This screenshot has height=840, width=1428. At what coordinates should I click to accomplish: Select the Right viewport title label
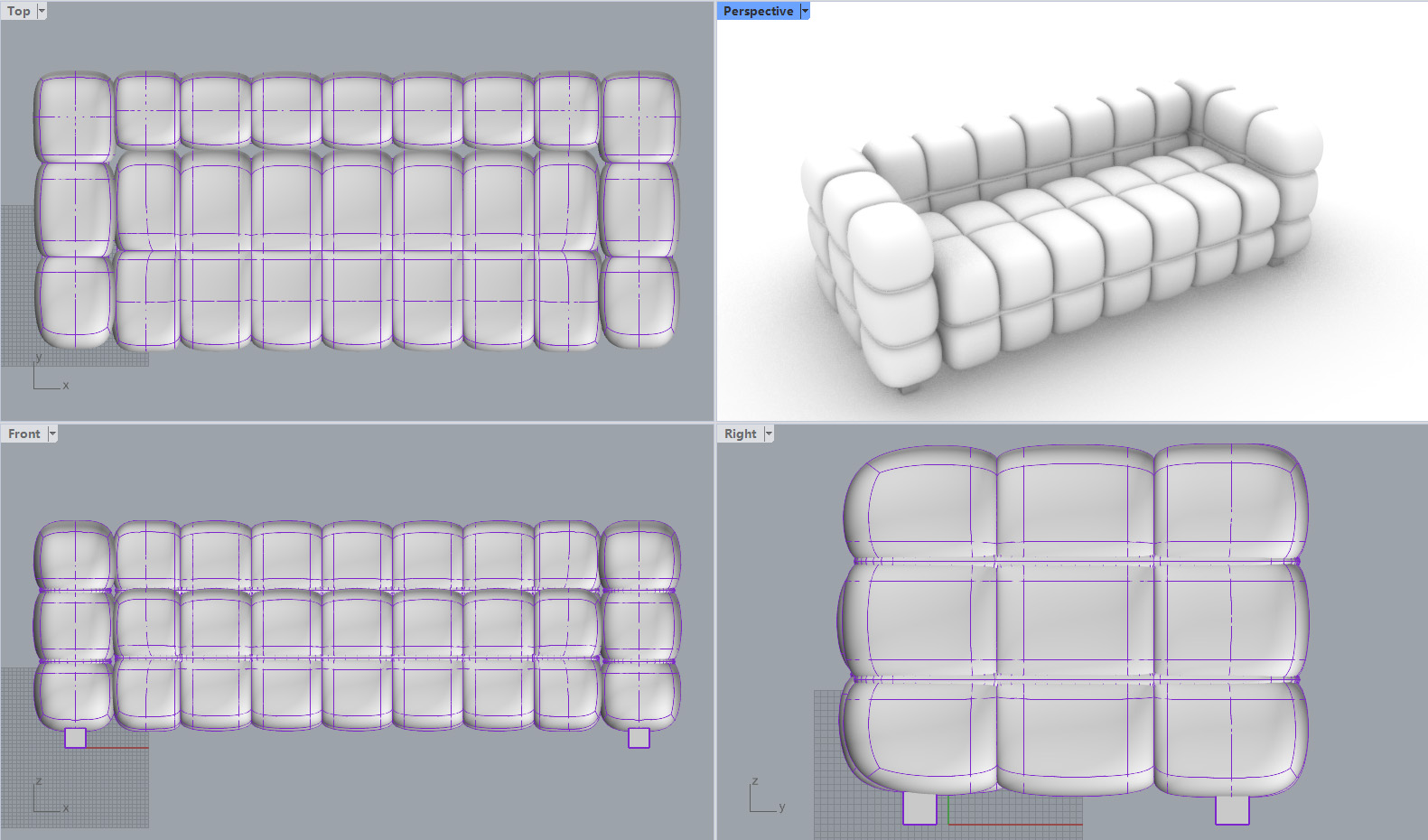(741, 434)
